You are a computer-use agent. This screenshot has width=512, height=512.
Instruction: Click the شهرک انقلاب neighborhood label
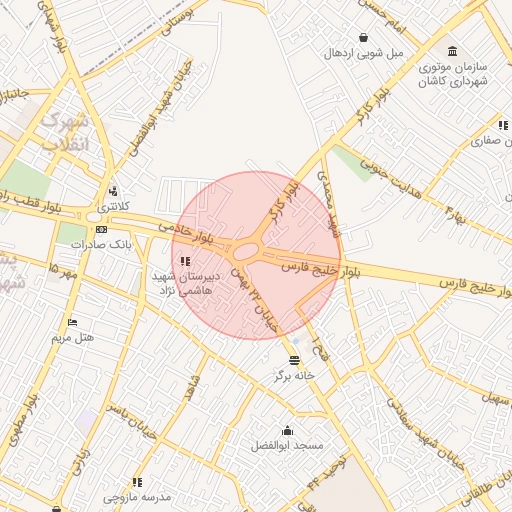coord(65,132)
